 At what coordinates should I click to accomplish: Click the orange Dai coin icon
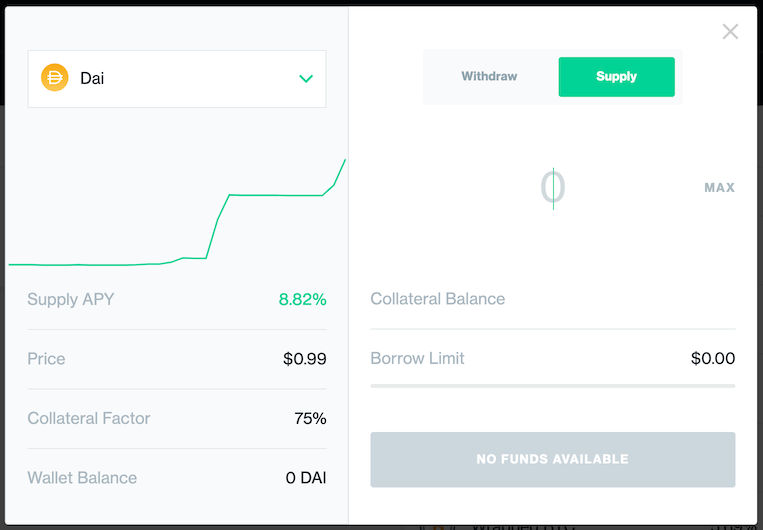click(54, 77)
